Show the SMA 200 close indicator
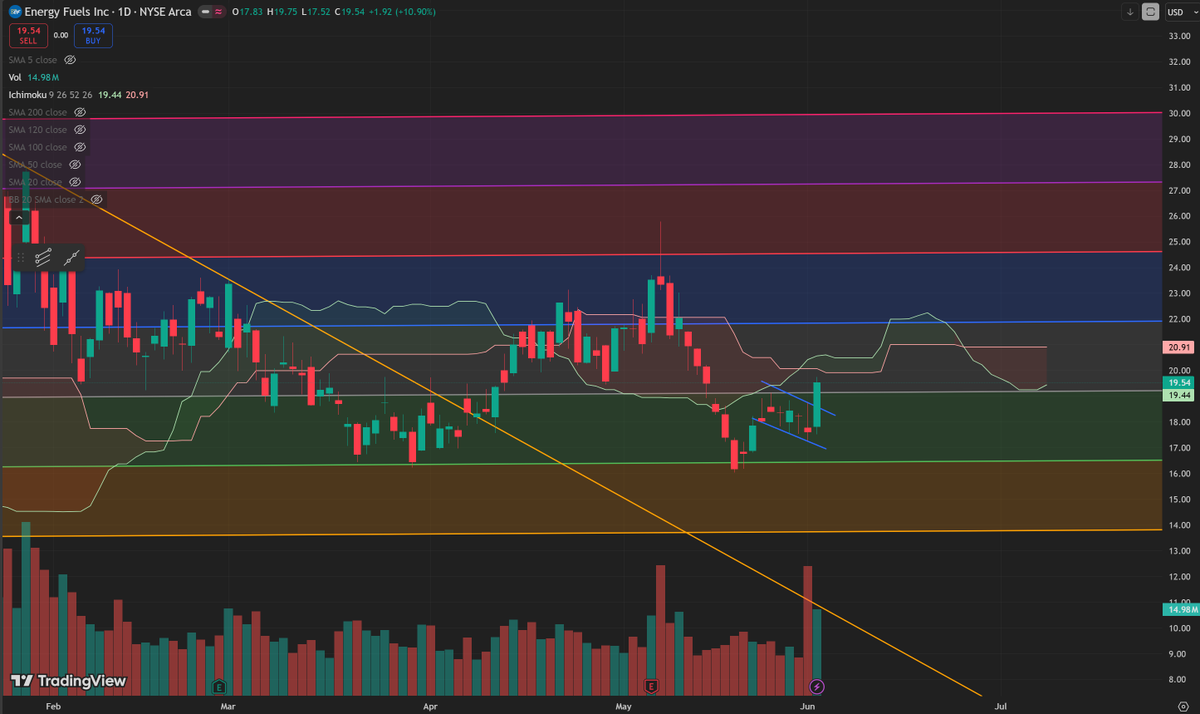 pyautogui.click(x=79, y=112)
